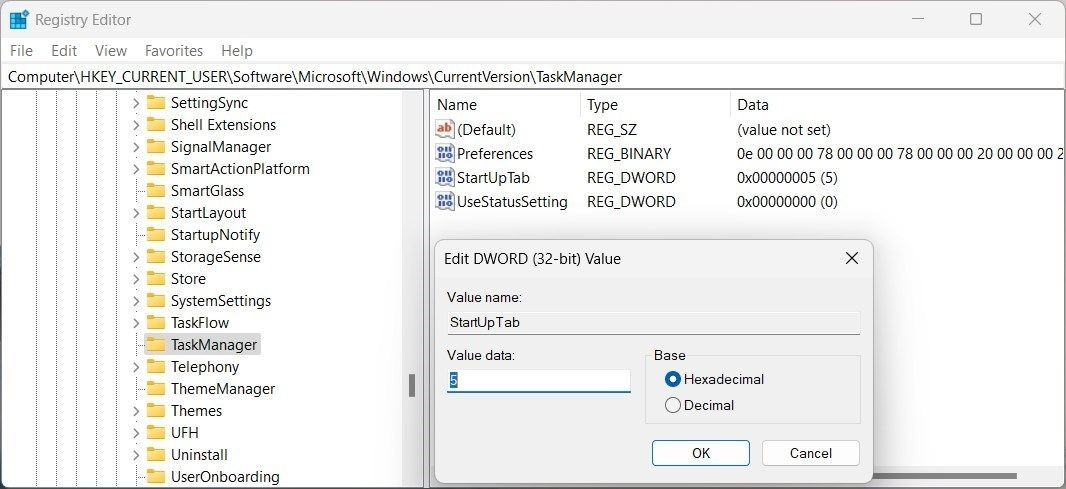Image resolution: width=1066 pixels, height=489 pixels.
Task: Click the SmartGlass folder icon
Action: [x=156, y=190]
